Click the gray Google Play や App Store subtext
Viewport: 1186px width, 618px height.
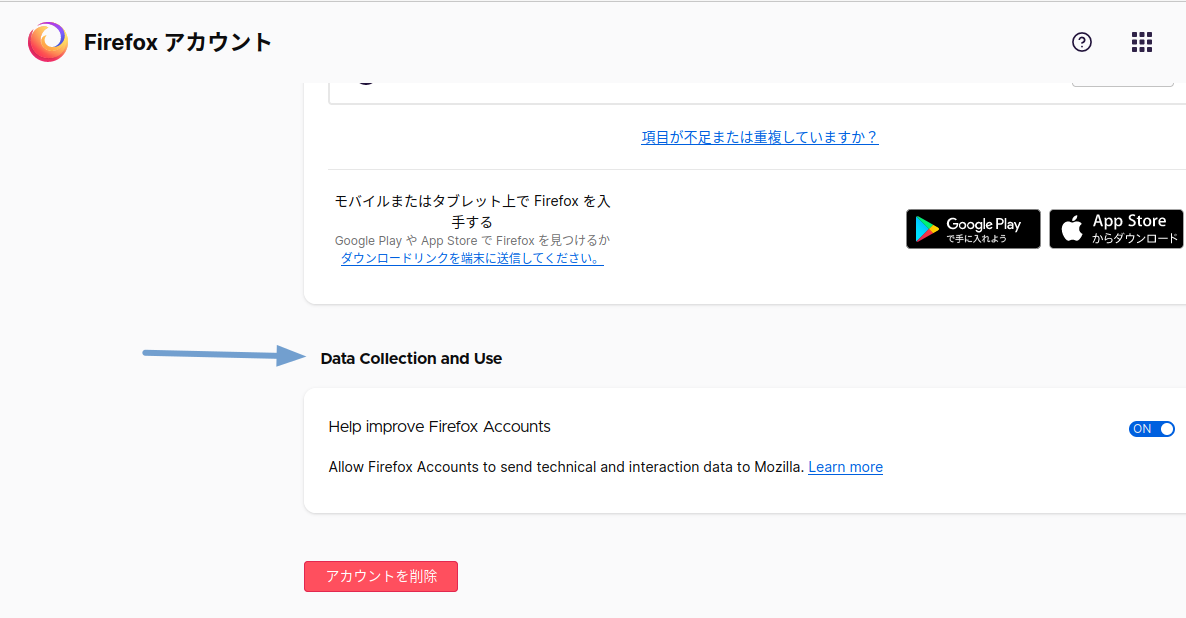[472, 241]
